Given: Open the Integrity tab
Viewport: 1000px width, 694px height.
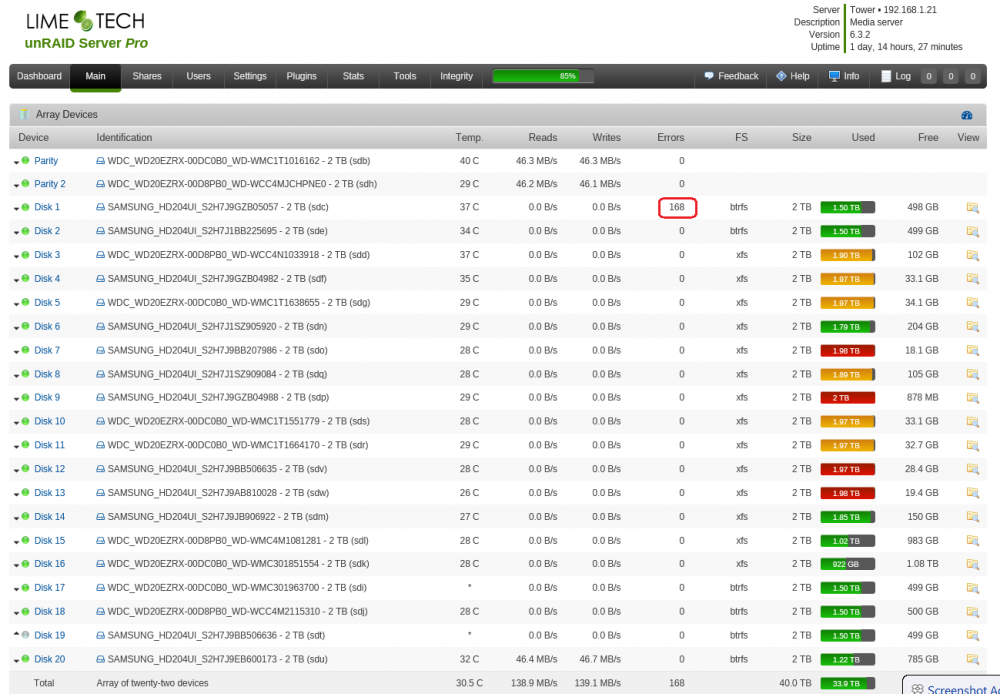Looking at the screenshot, I should pyautogui.click(x=457, y=76).
